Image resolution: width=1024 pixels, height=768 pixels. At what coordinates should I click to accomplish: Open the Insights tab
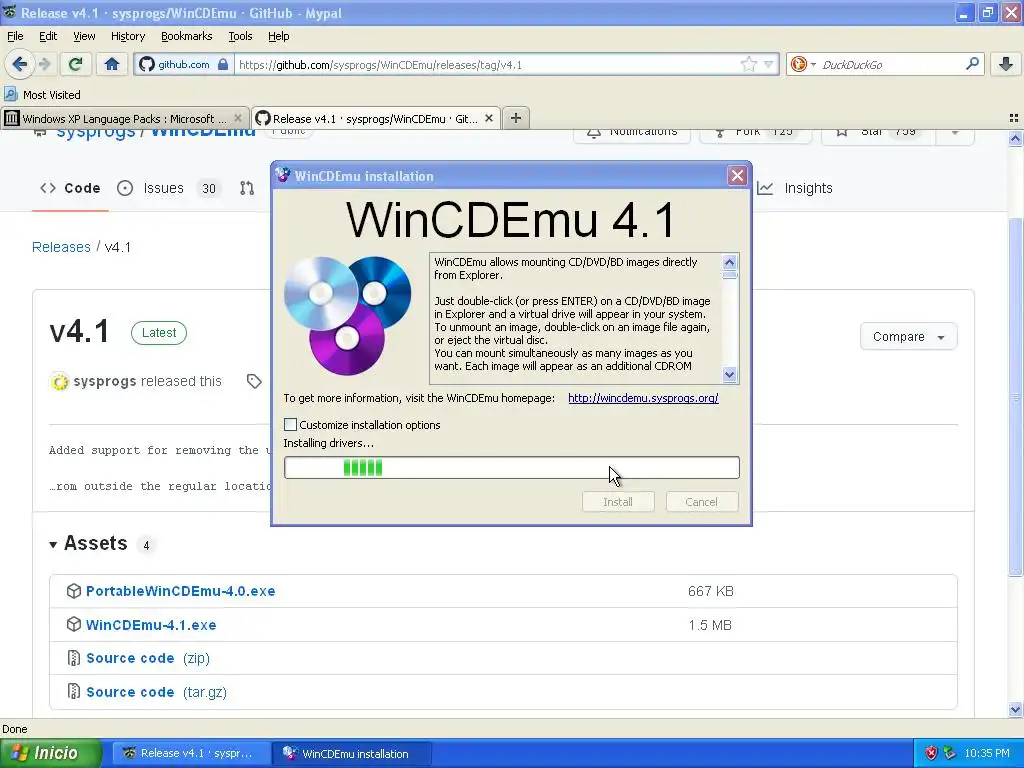point(795,188)
